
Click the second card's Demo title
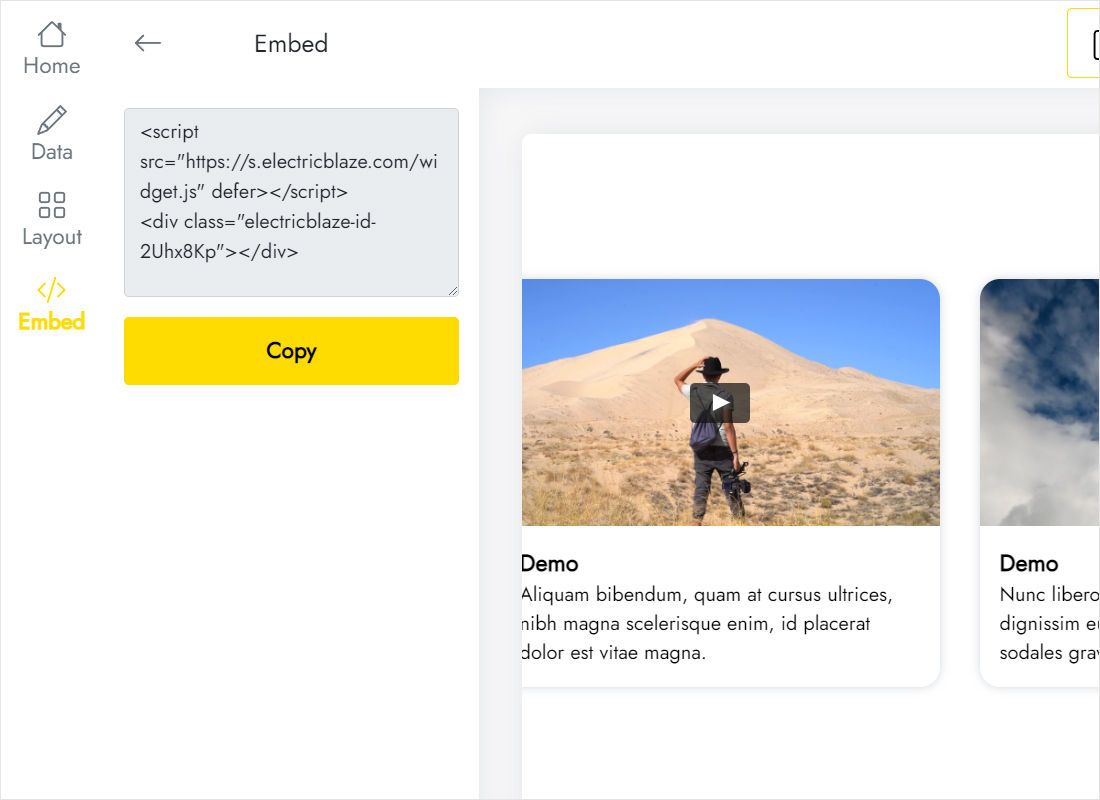[x=1028, y=564]
